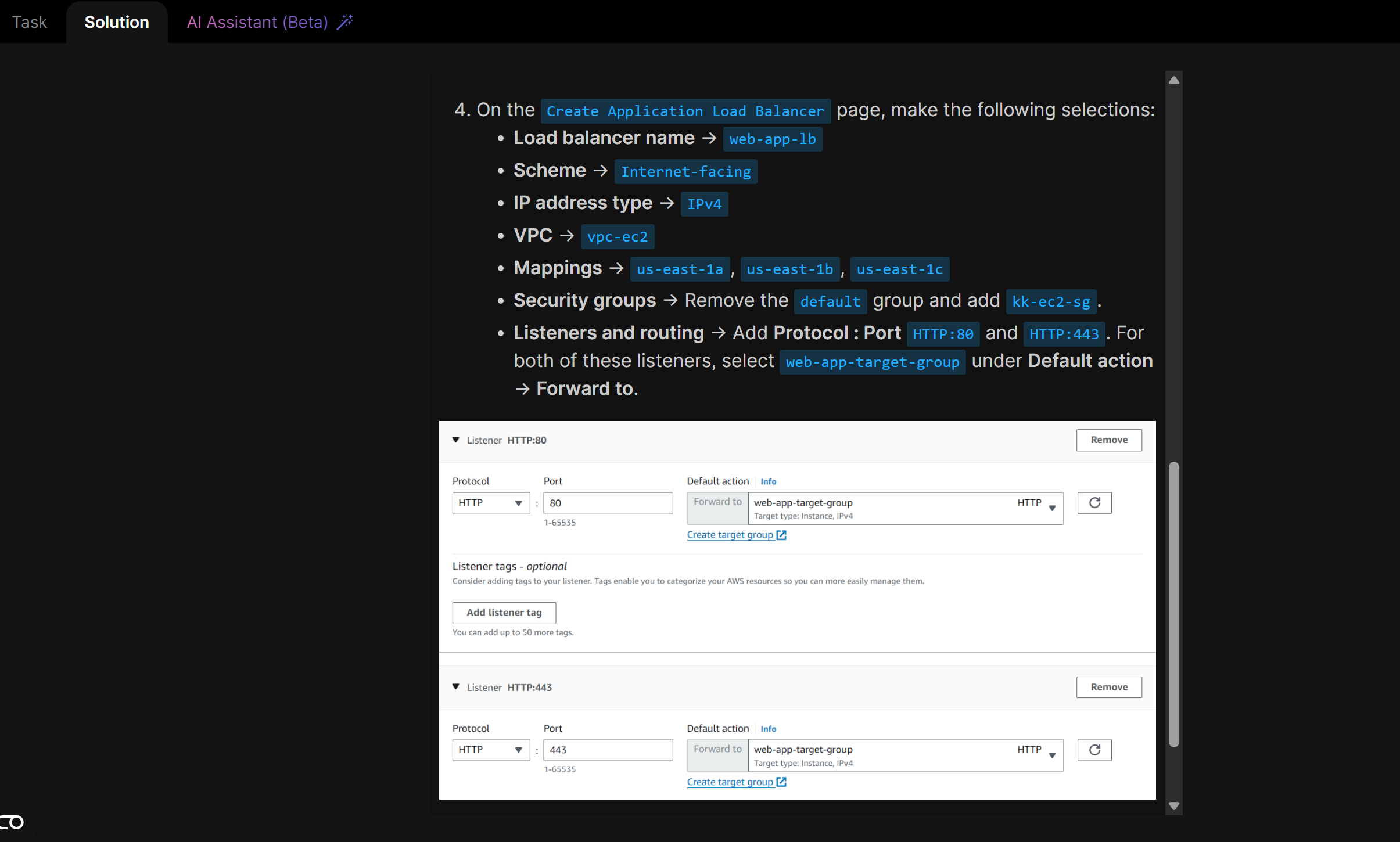1400x842 pixels.
Task: Click refresh icon beside HTTP:80 target group
Action: tap(1094, 503)
